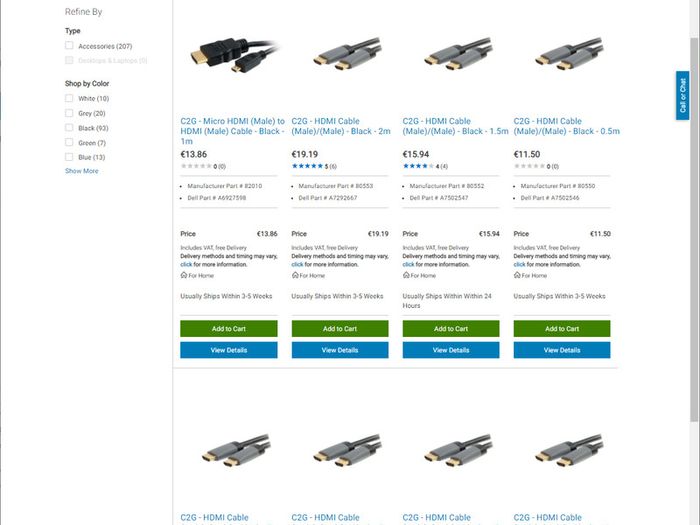Viewport: 700px width, 525px height.
Task: Click the For Home house icon under the Micro HDMI cable
Action: (x=183, y=275)
